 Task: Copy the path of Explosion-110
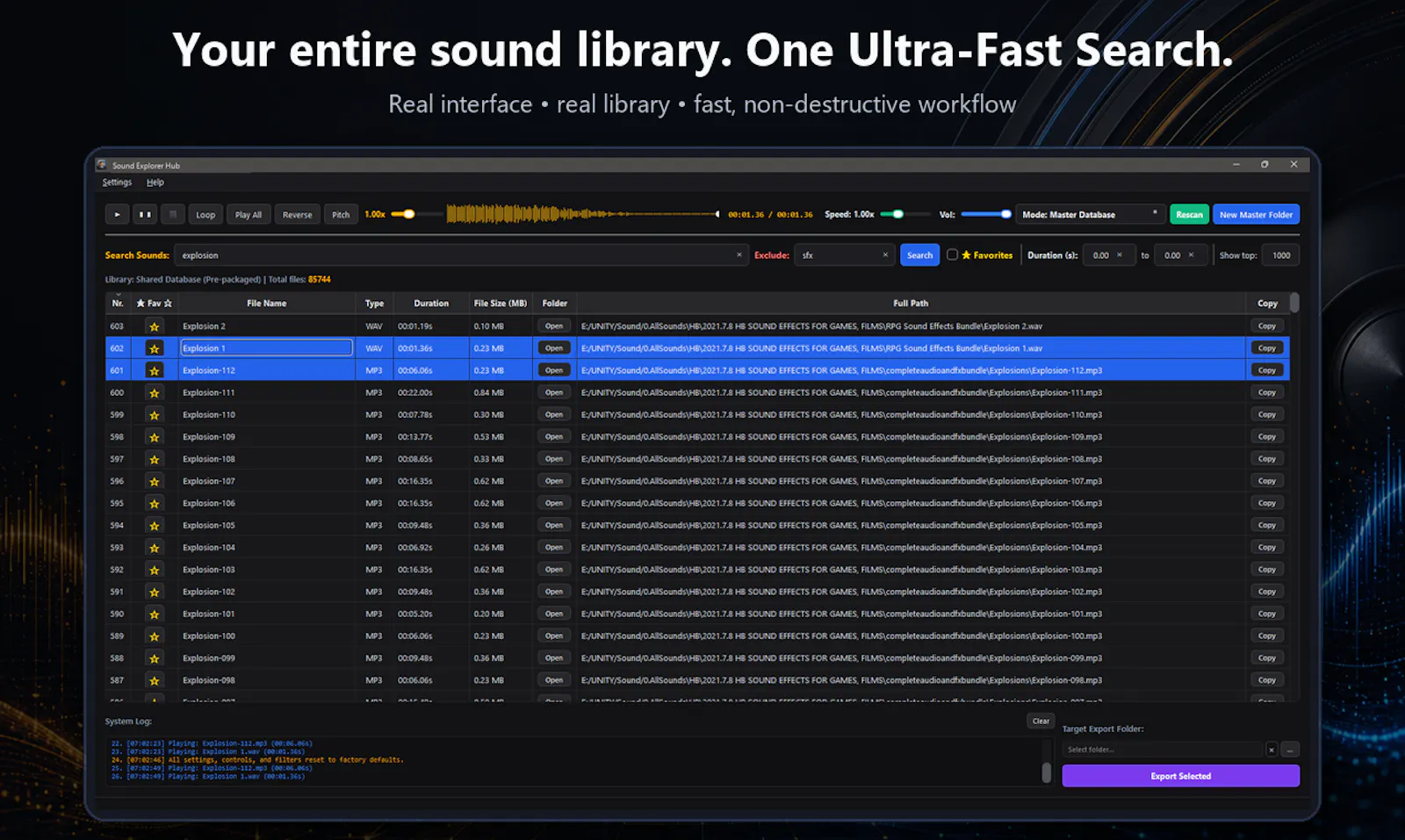click(1266, 414)
